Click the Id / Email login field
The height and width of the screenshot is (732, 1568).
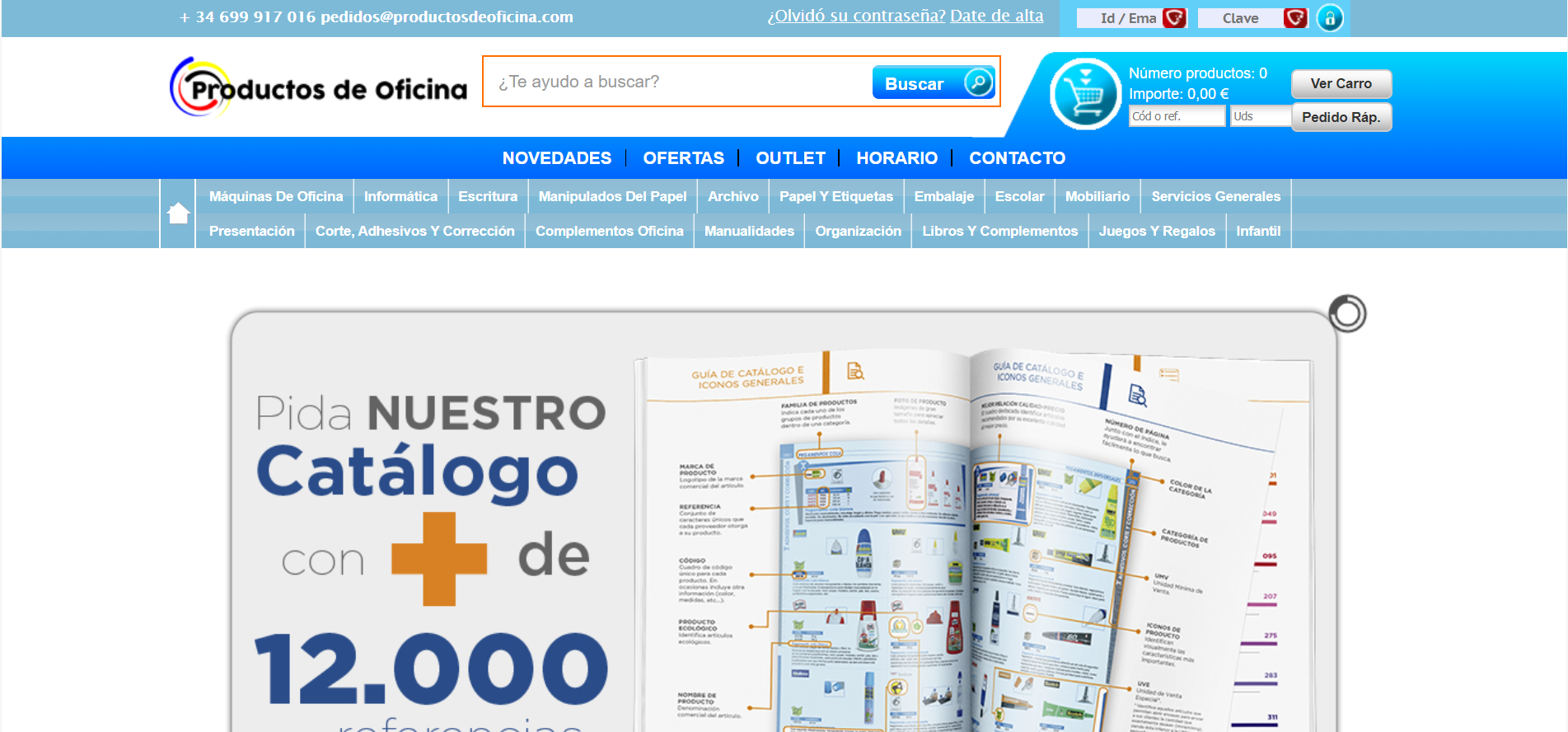pyautogui.click(x=1131, y=18)
